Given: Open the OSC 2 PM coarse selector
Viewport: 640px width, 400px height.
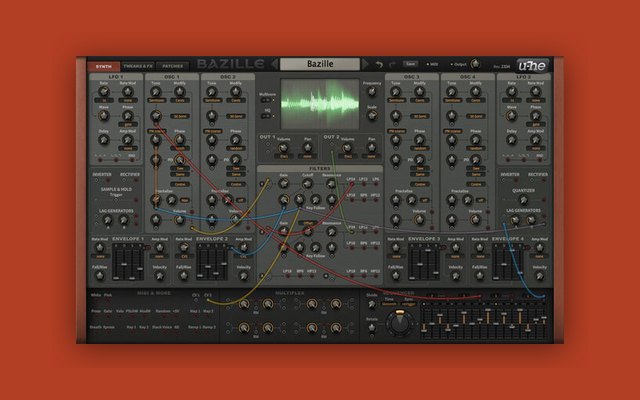Looking at the screenshot, I should [213, 131].
